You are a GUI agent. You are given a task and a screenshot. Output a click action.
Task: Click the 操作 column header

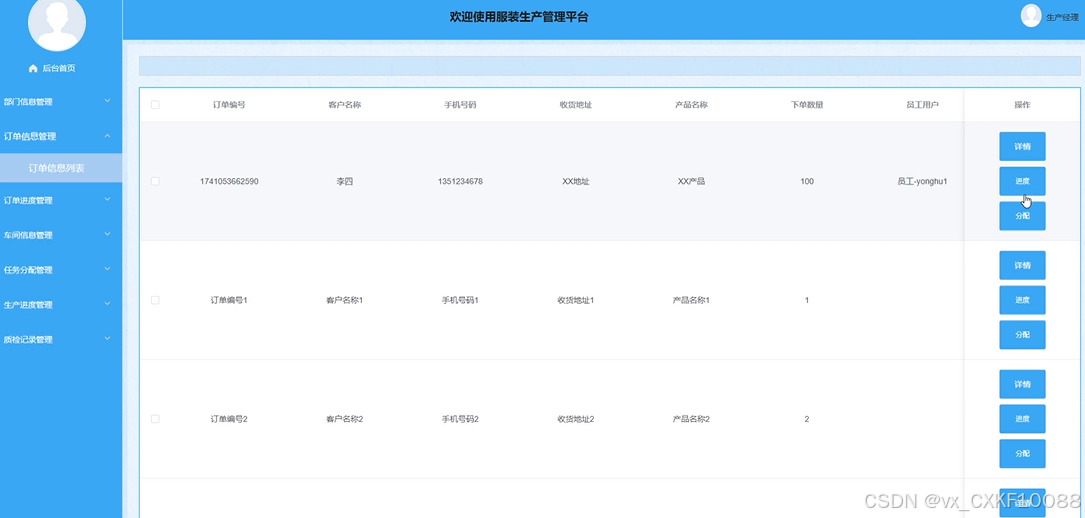tap(1022, 105)
